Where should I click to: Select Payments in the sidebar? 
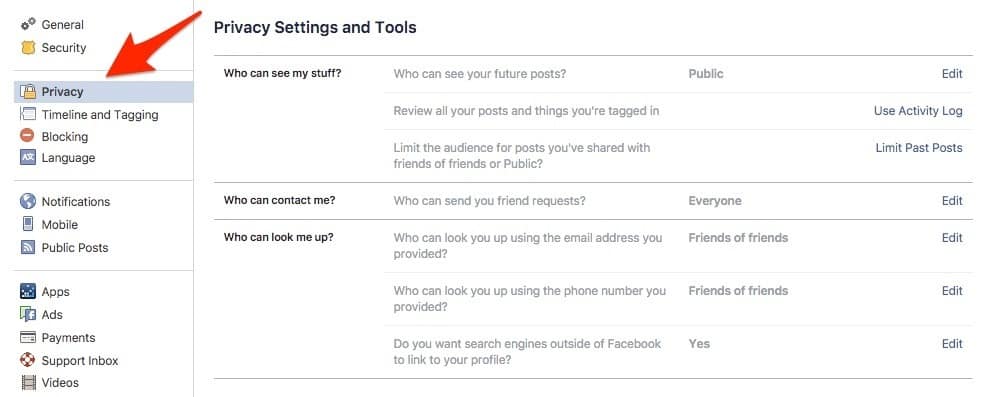pyautogui.click(x=68, y=338)
